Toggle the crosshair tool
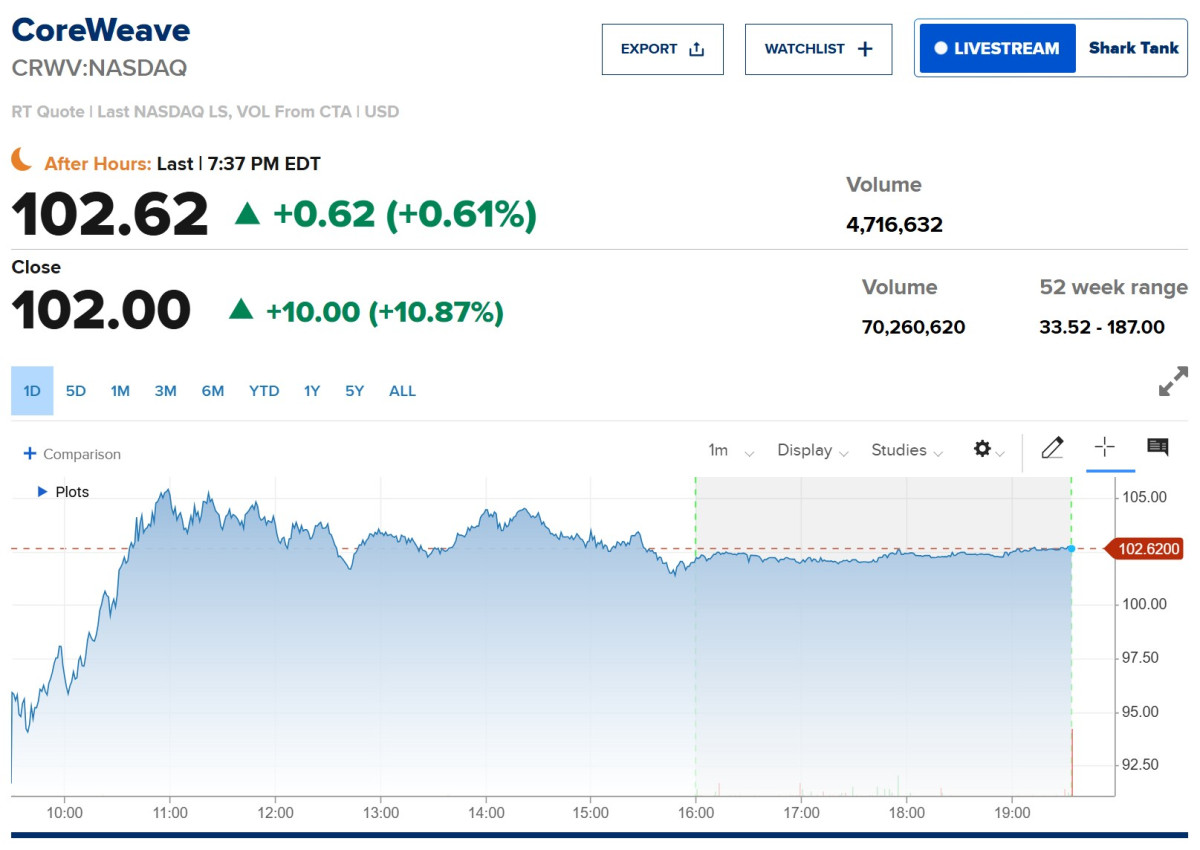The width and height of the screenshot is (1200, 850). [x=1104, y=447]
